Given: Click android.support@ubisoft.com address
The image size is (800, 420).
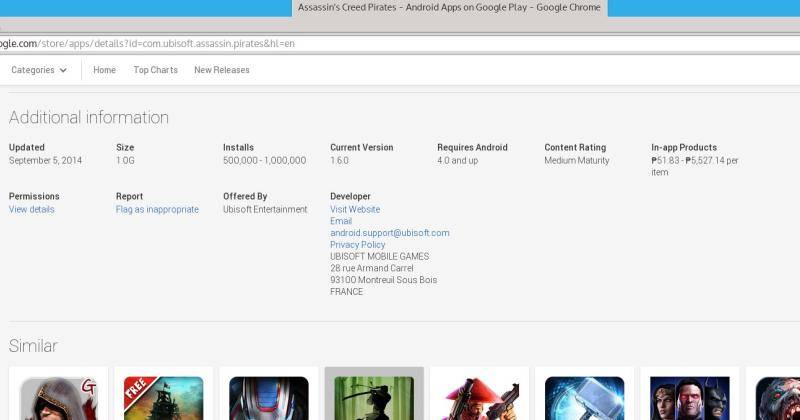Looking at the screenshot, I should (x=390, y=233).
